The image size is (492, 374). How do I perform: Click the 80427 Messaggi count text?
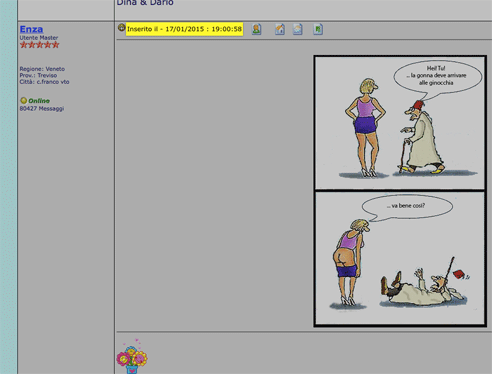[x=42, y=109]
